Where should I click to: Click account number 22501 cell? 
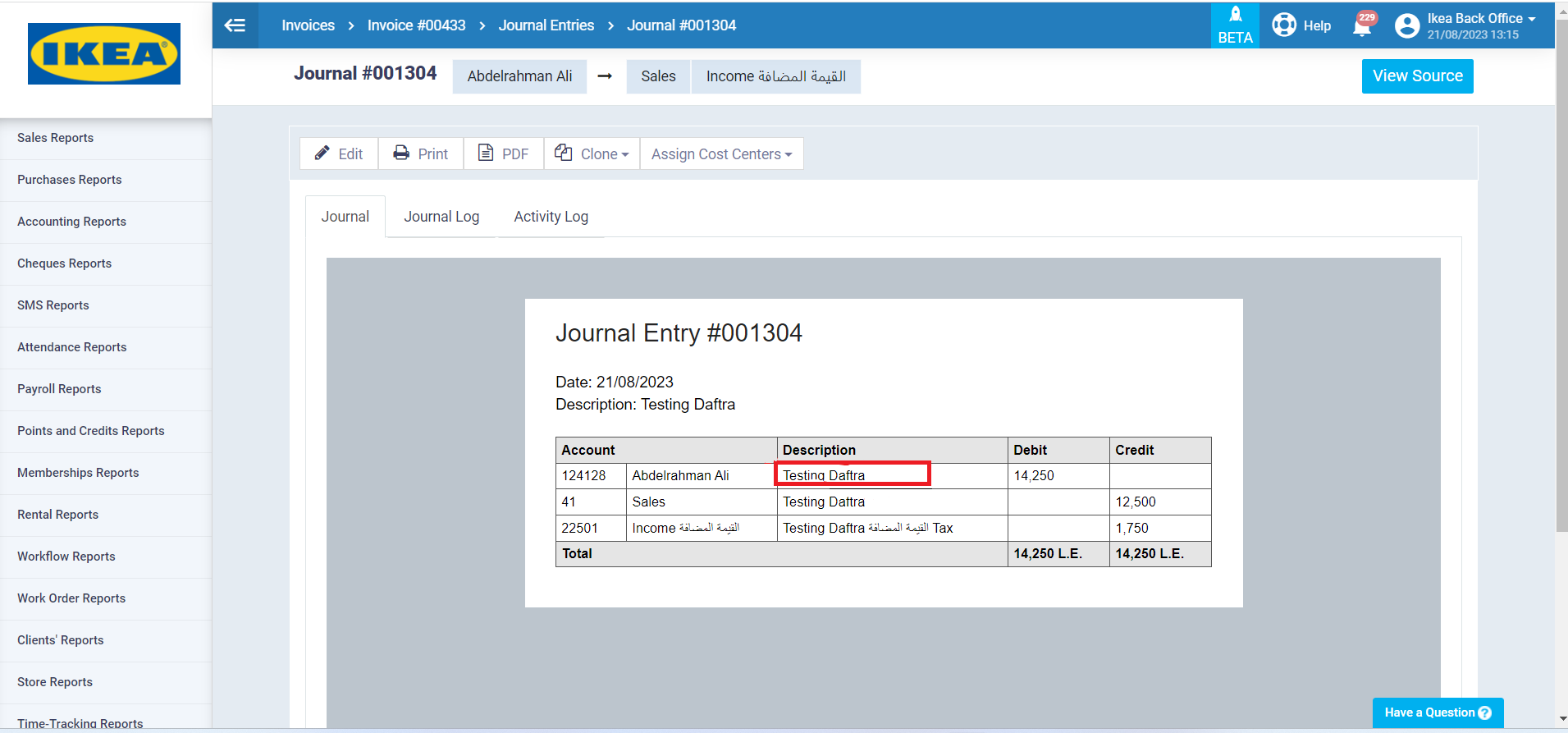[x=591, y=529]
